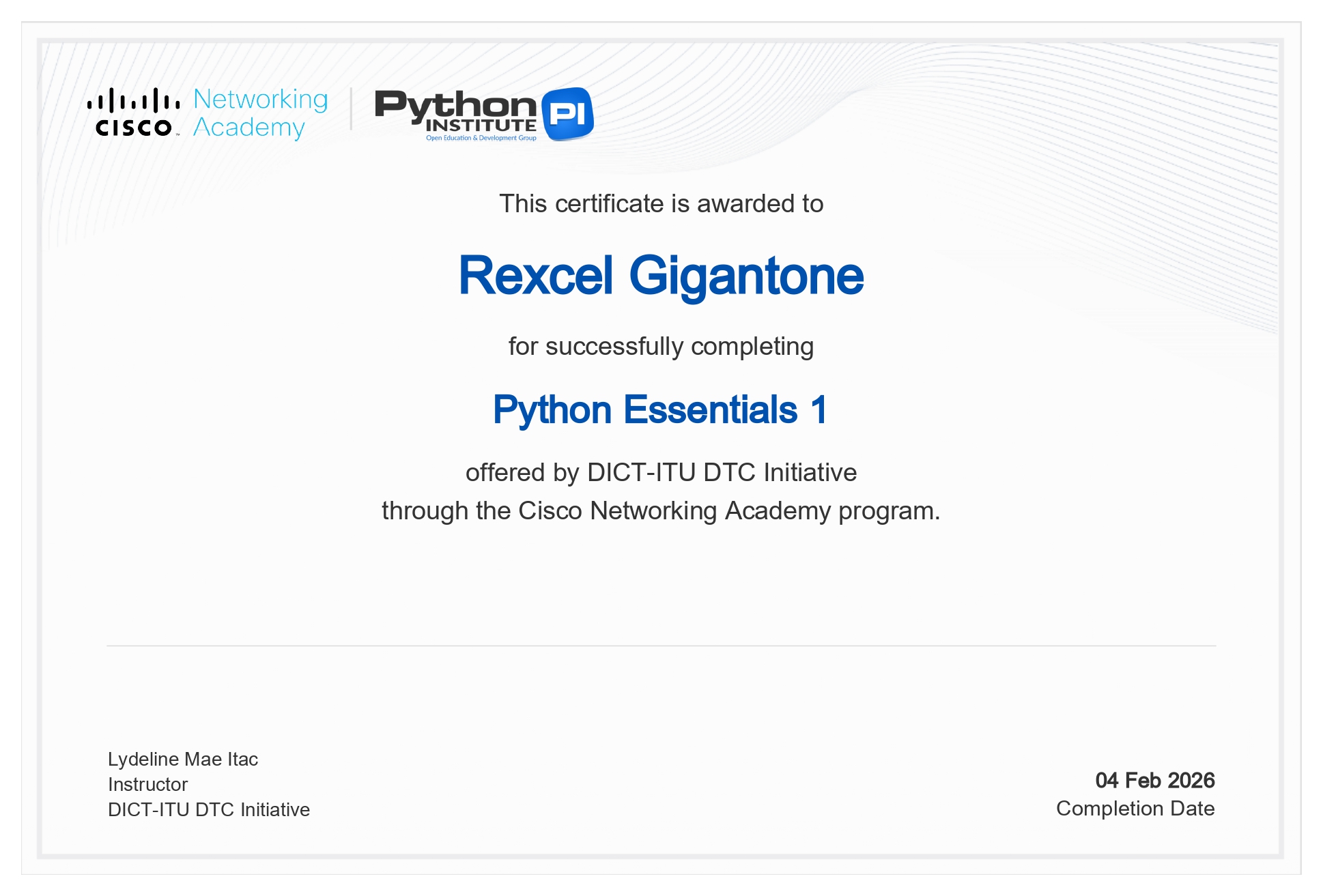Click 'offered by DICT-ITU DTC Initiative' line

[x=661, y=472]
